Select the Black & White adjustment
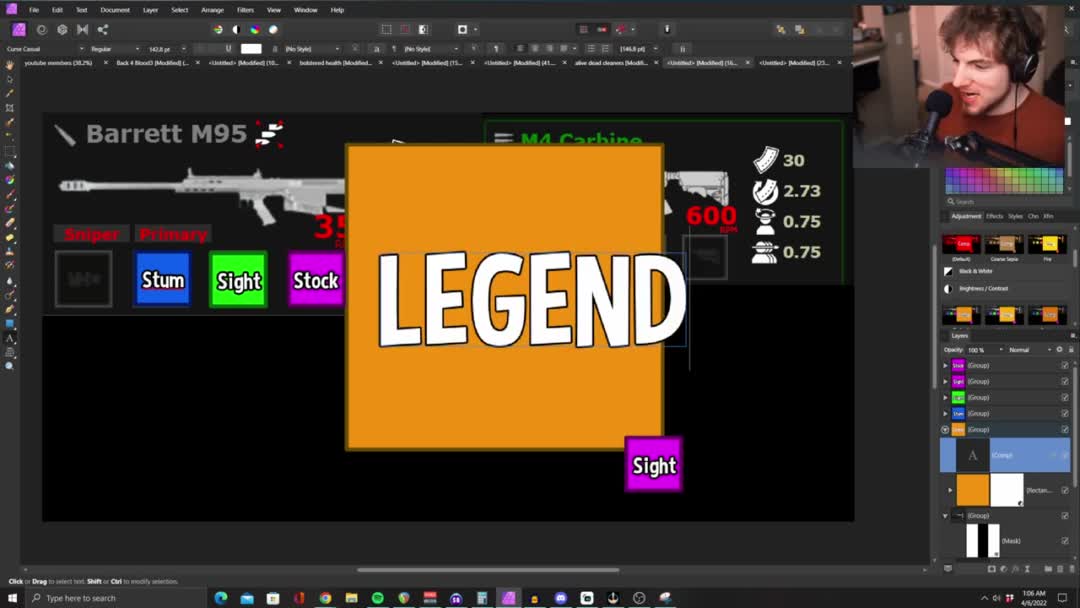This screenshot has width=1080, height=608. pos(975,271)
